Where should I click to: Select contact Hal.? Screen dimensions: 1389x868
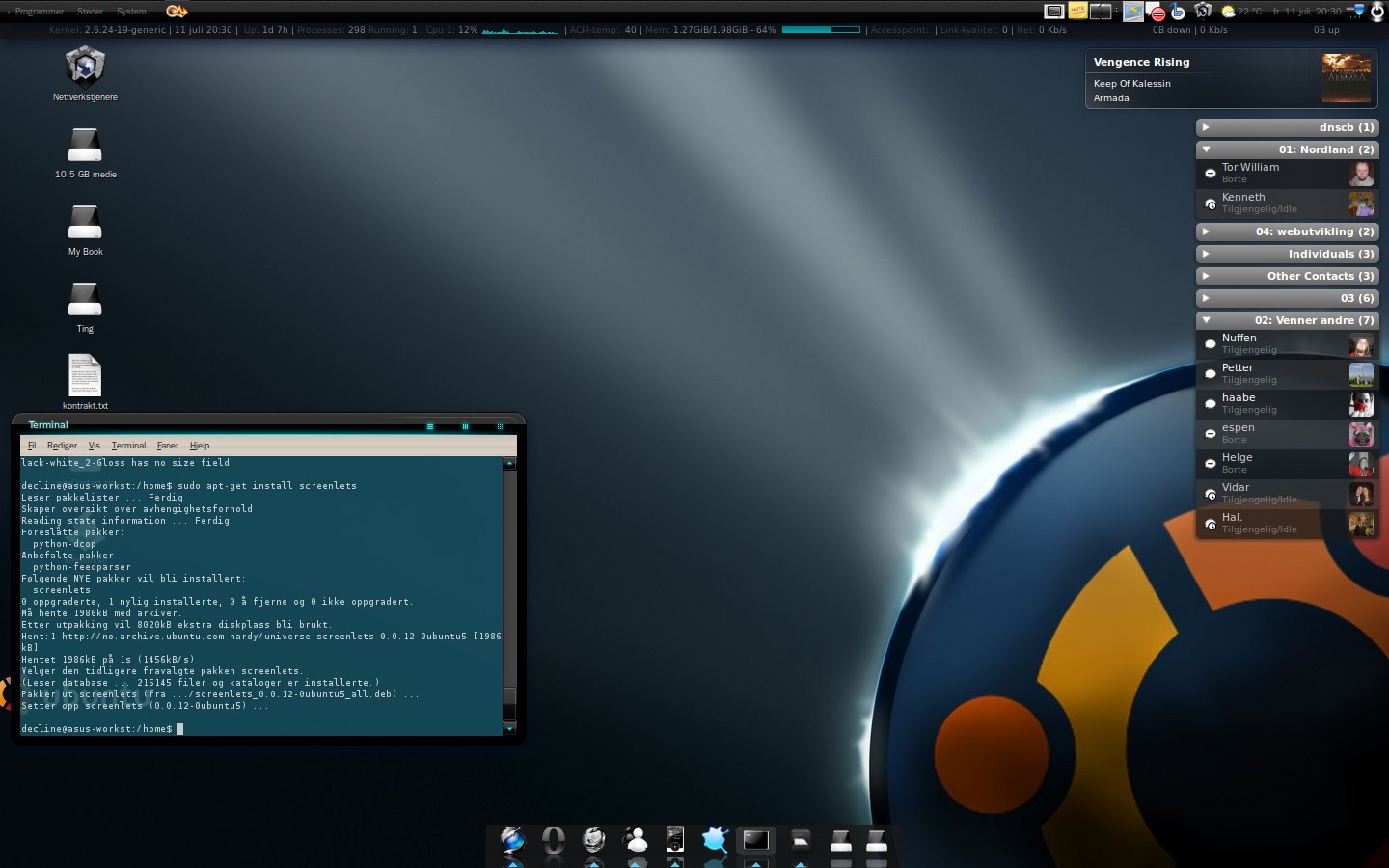pos(1288,524)
